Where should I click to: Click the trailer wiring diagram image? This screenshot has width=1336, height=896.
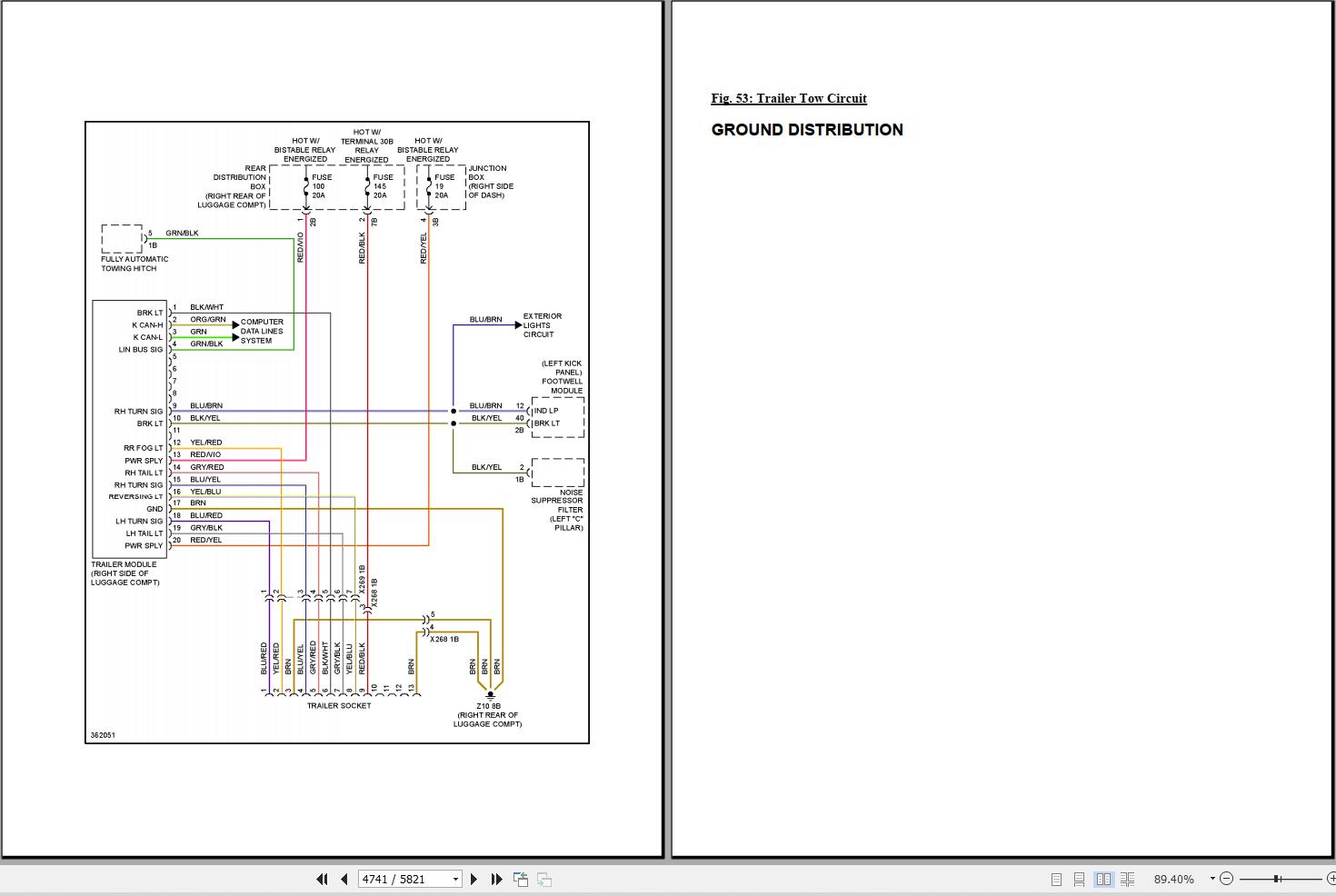337,433
